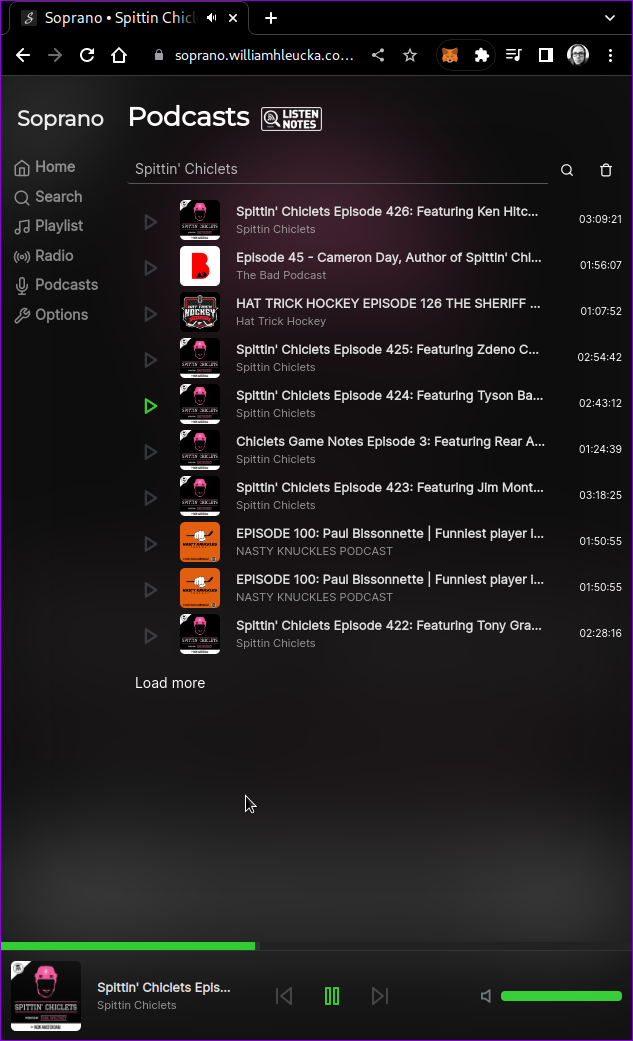Open the Home sidebar item
This screenshot has width=633, height=1041.
point(45,167)
